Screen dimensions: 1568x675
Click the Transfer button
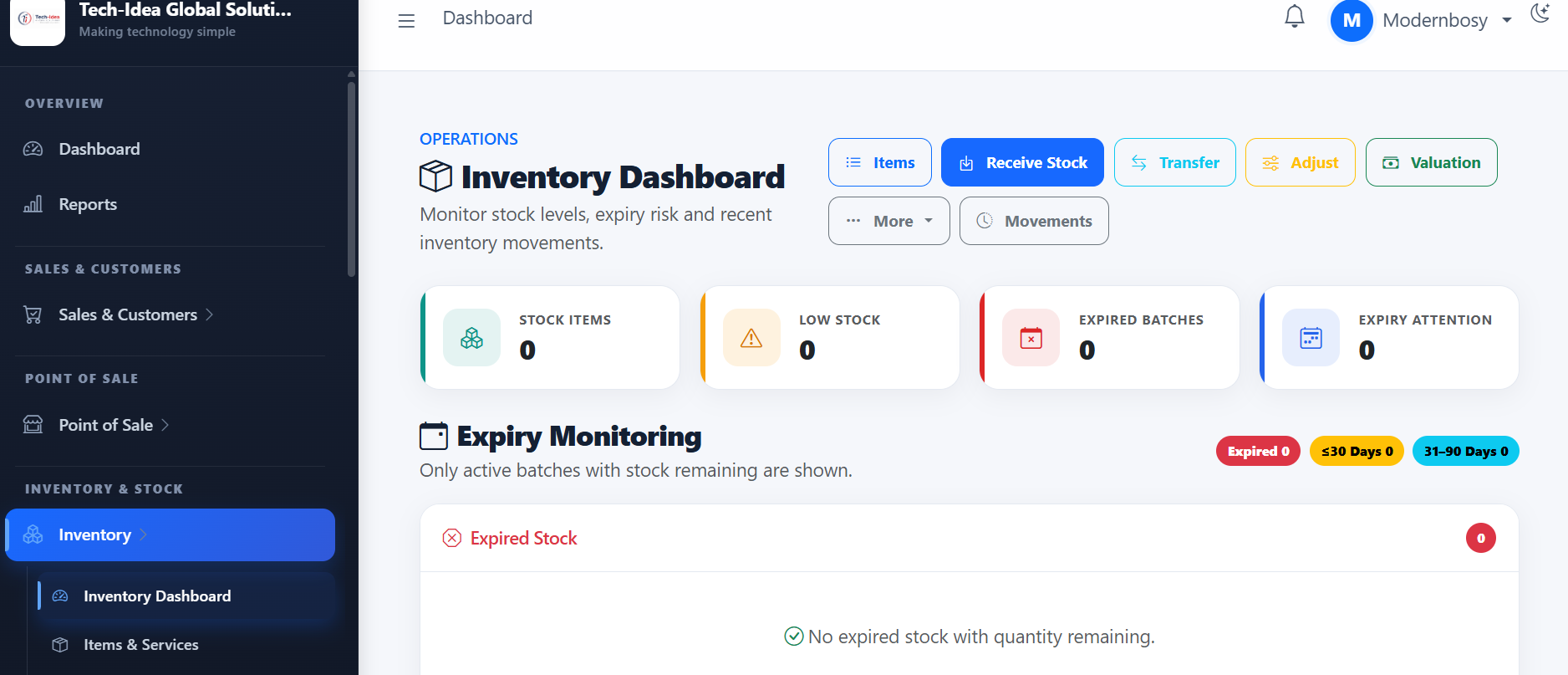pos(1175,162)
